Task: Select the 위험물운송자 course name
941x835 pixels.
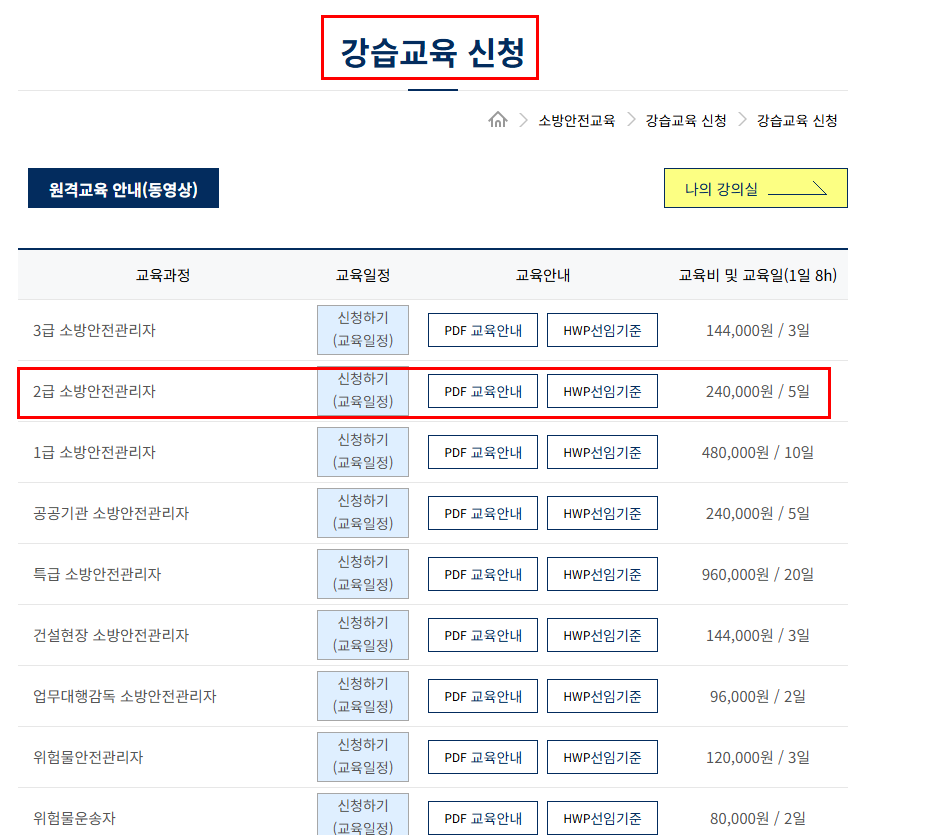Action: (x=74, y=818)
